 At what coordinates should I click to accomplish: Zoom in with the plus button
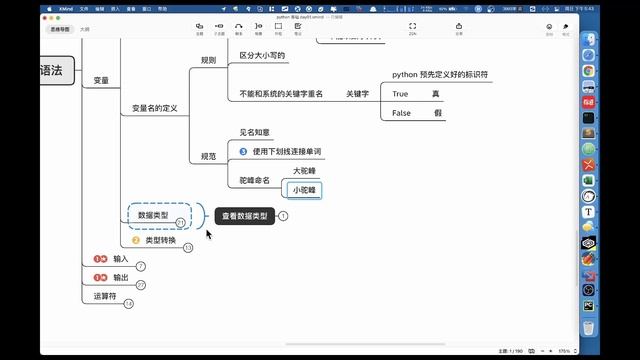[551, 351]
